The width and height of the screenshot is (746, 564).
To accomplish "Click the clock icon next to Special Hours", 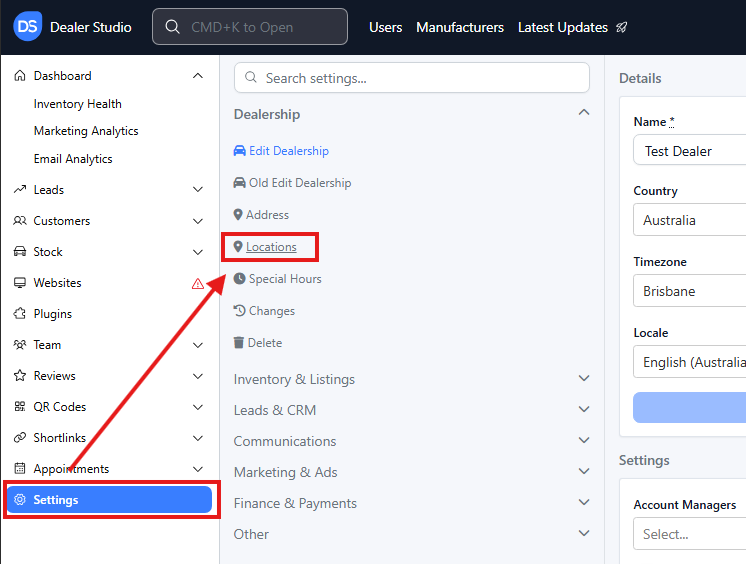I will 239,279.
